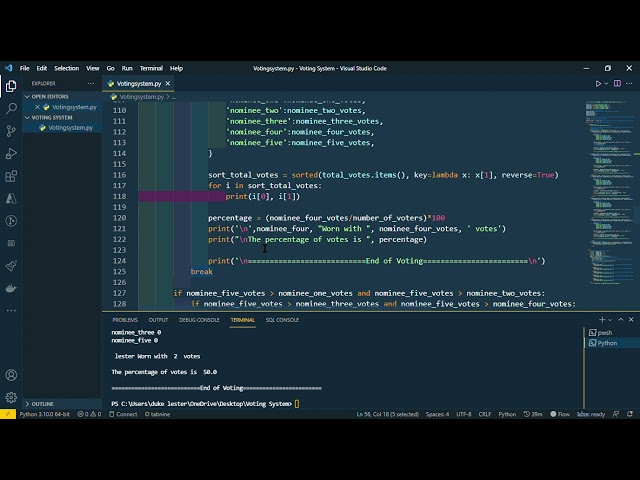Open the Run menu
Image resolution: width=640 pixels, height=480 pixels.
(127, 68)
